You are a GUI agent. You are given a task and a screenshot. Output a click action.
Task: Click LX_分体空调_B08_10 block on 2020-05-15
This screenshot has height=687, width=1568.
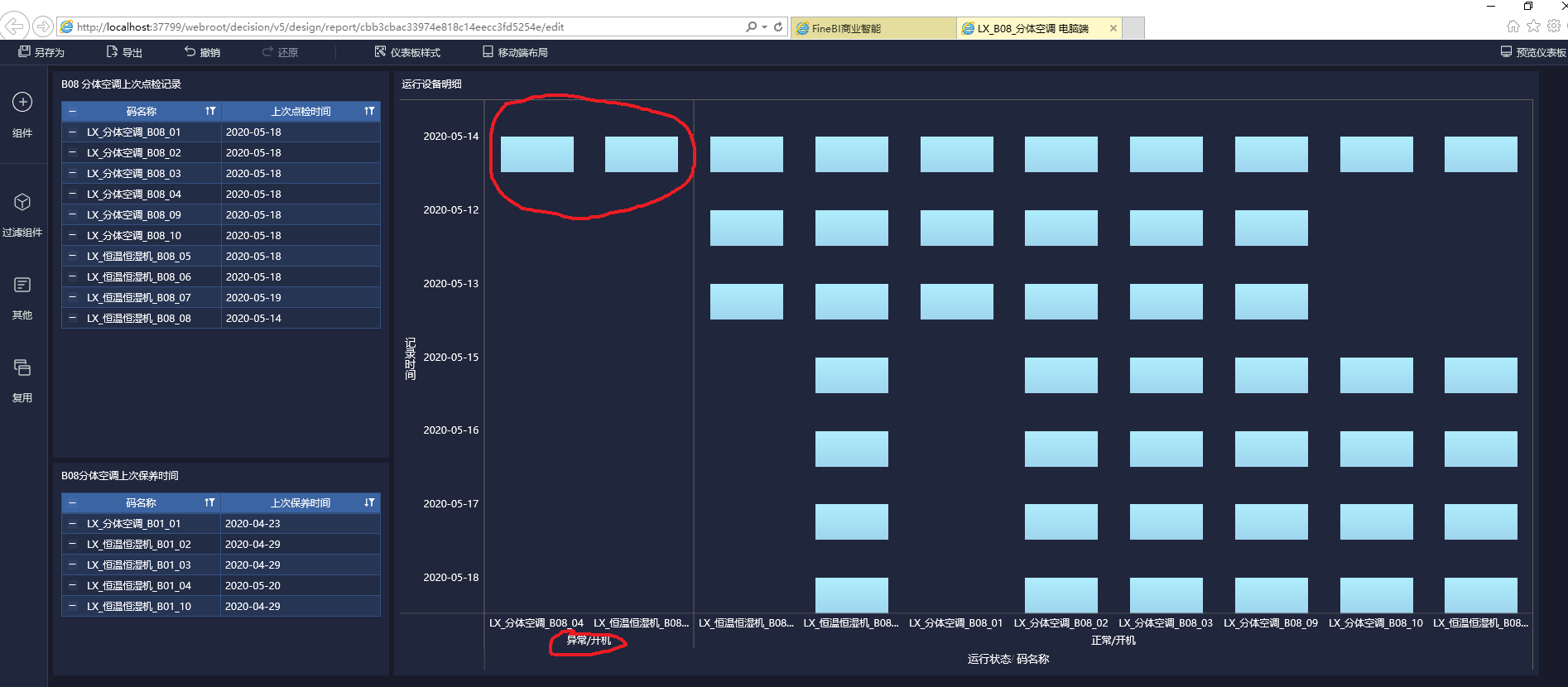1376,375
